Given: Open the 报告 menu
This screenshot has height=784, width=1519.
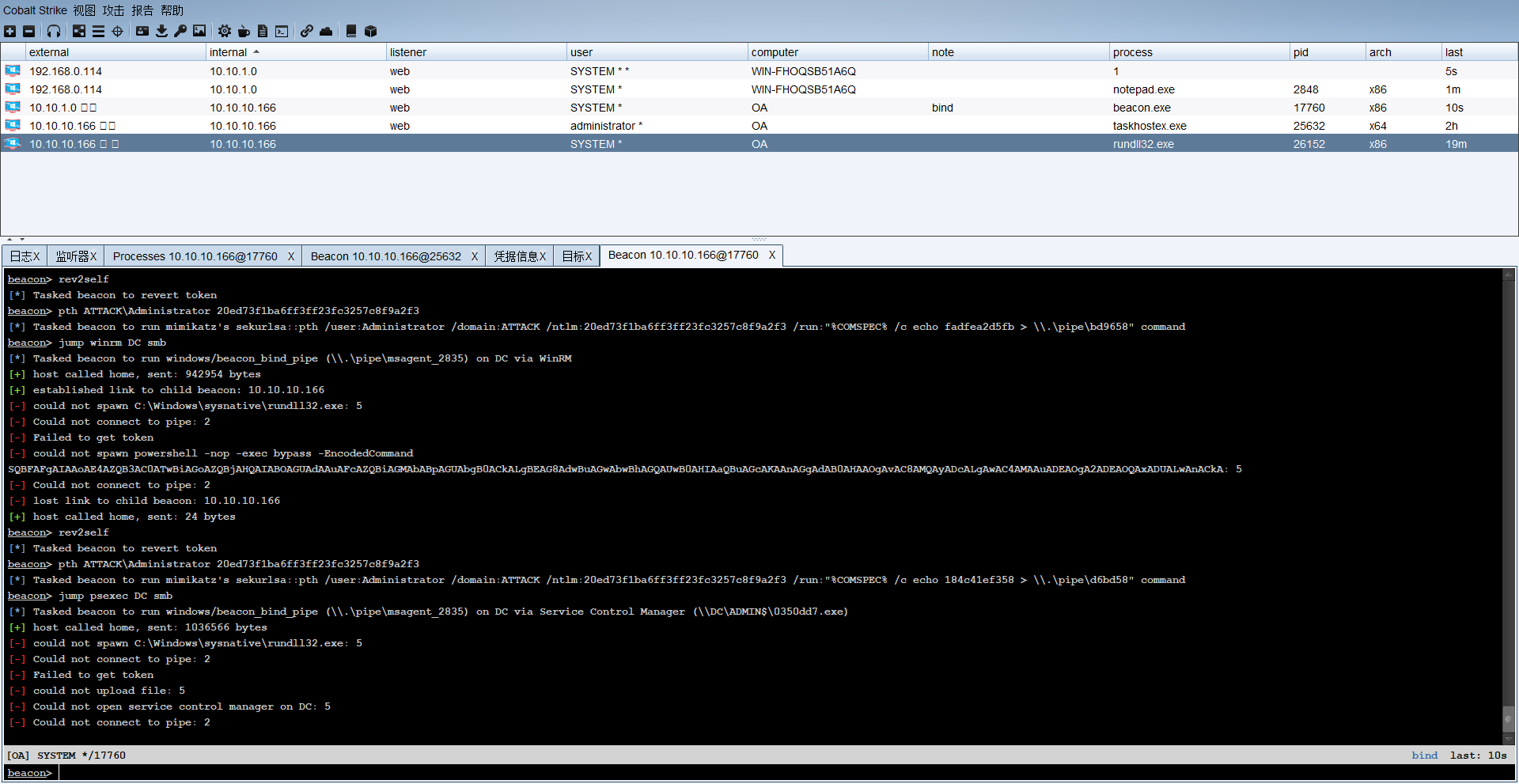Looking at the screenshot, I should click(x=142, y=10).
